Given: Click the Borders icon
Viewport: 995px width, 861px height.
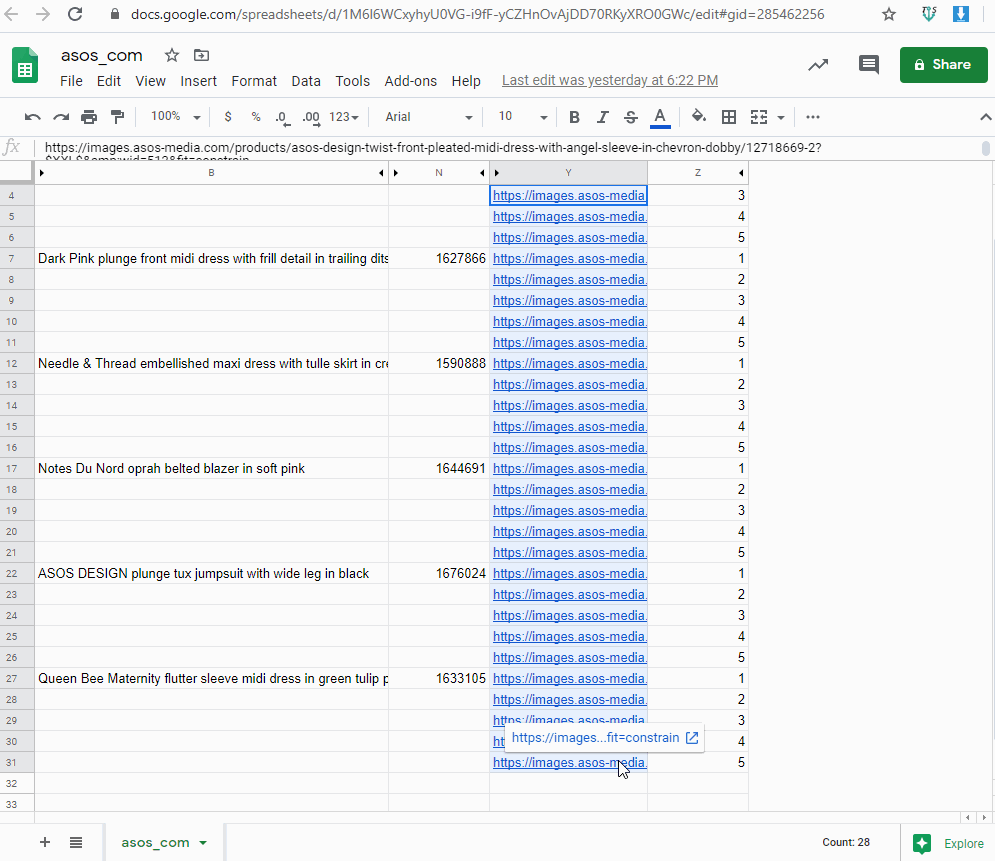Looking at the screenshot, I should [729, 117].
